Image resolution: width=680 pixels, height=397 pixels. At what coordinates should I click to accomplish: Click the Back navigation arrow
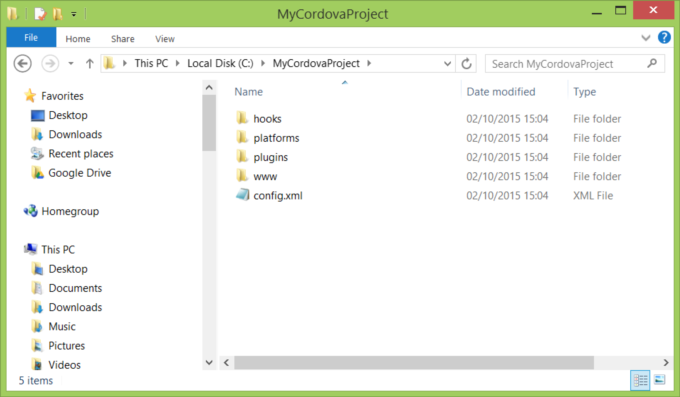pyautogui.click(x=23, y=64)
